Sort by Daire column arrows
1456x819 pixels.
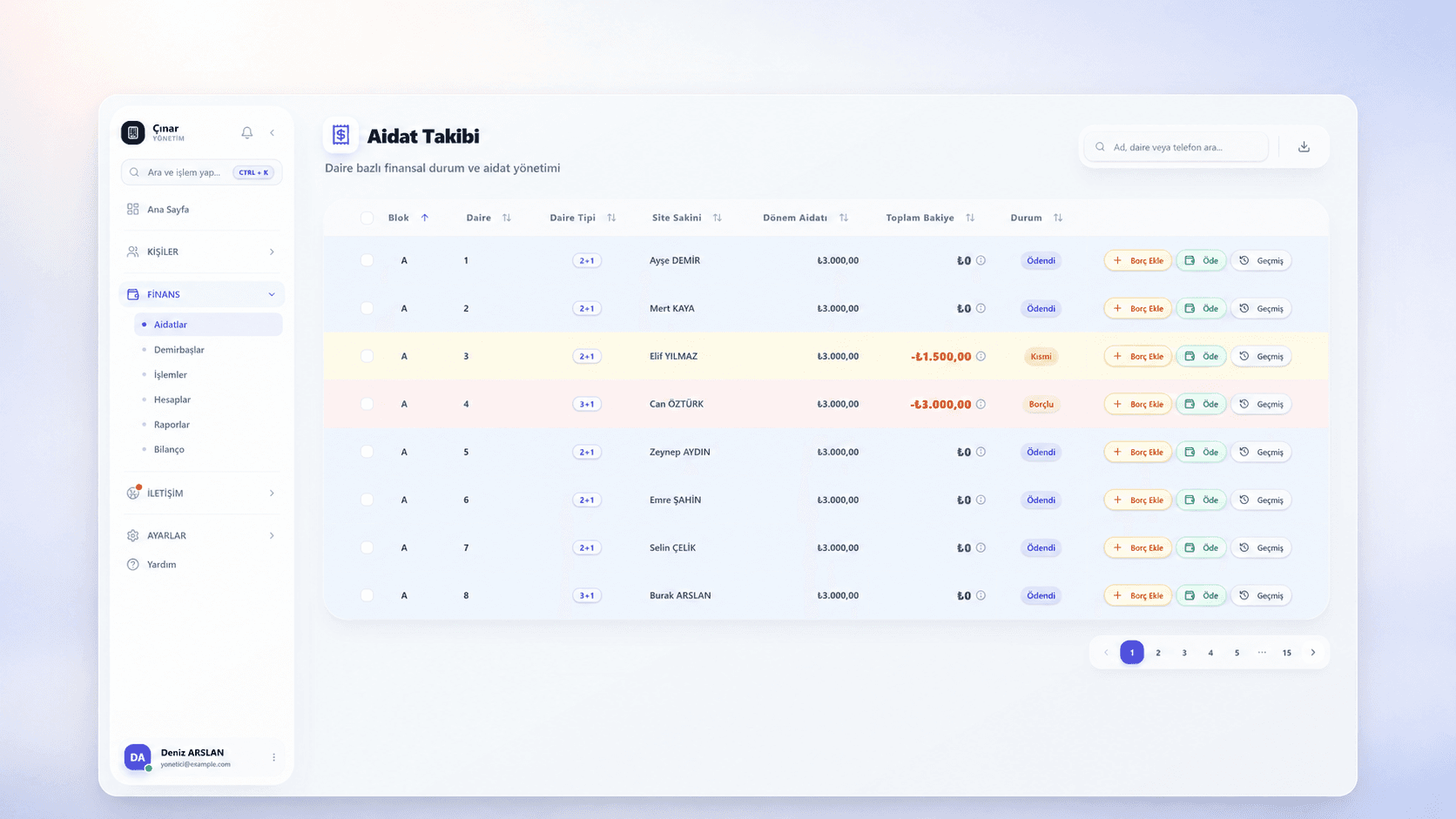tap(507, 218)
